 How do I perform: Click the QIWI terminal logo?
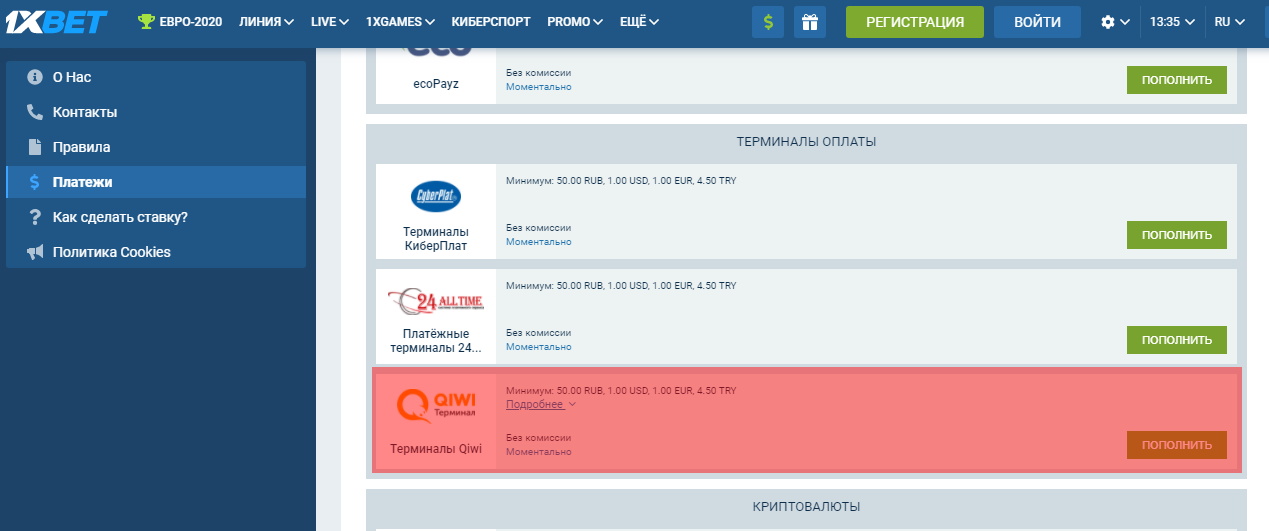(x=435, y=404)
